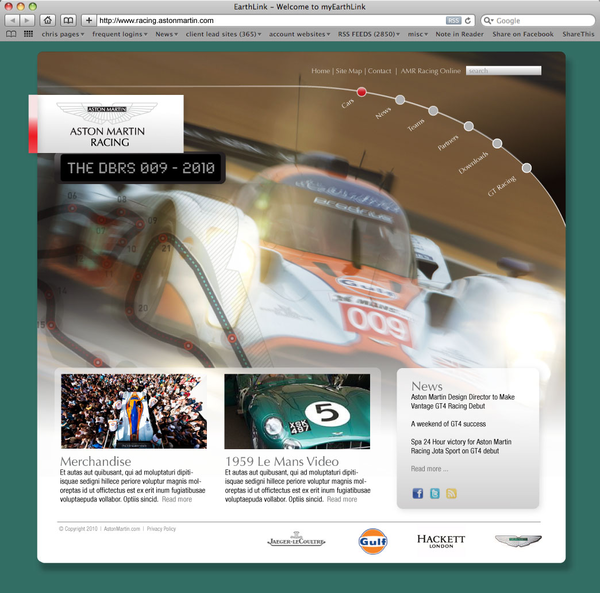Screen dimensions: 600x593
Task: Go forward with the browser forward arrow
Action: pyautogui.click(x=27, y=20)
